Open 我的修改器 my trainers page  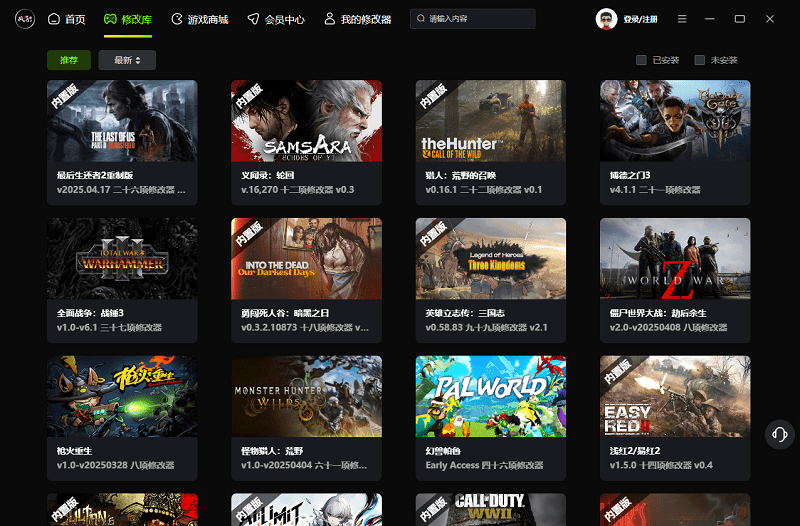356,19
